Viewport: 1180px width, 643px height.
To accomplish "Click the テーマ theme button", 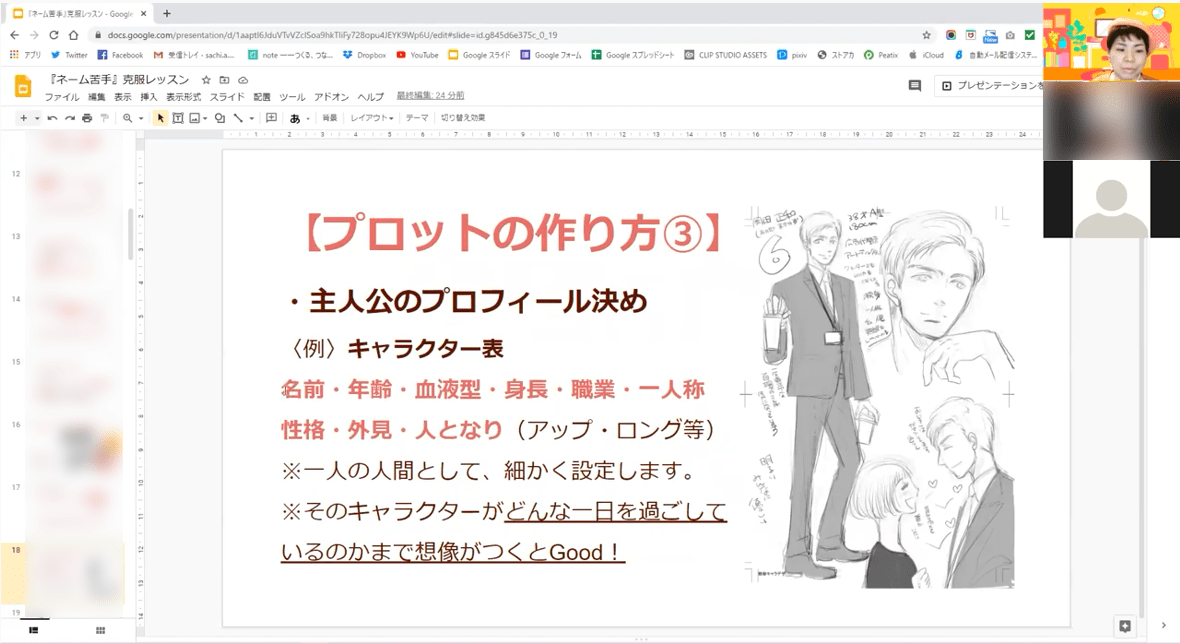I will [416, 118].
